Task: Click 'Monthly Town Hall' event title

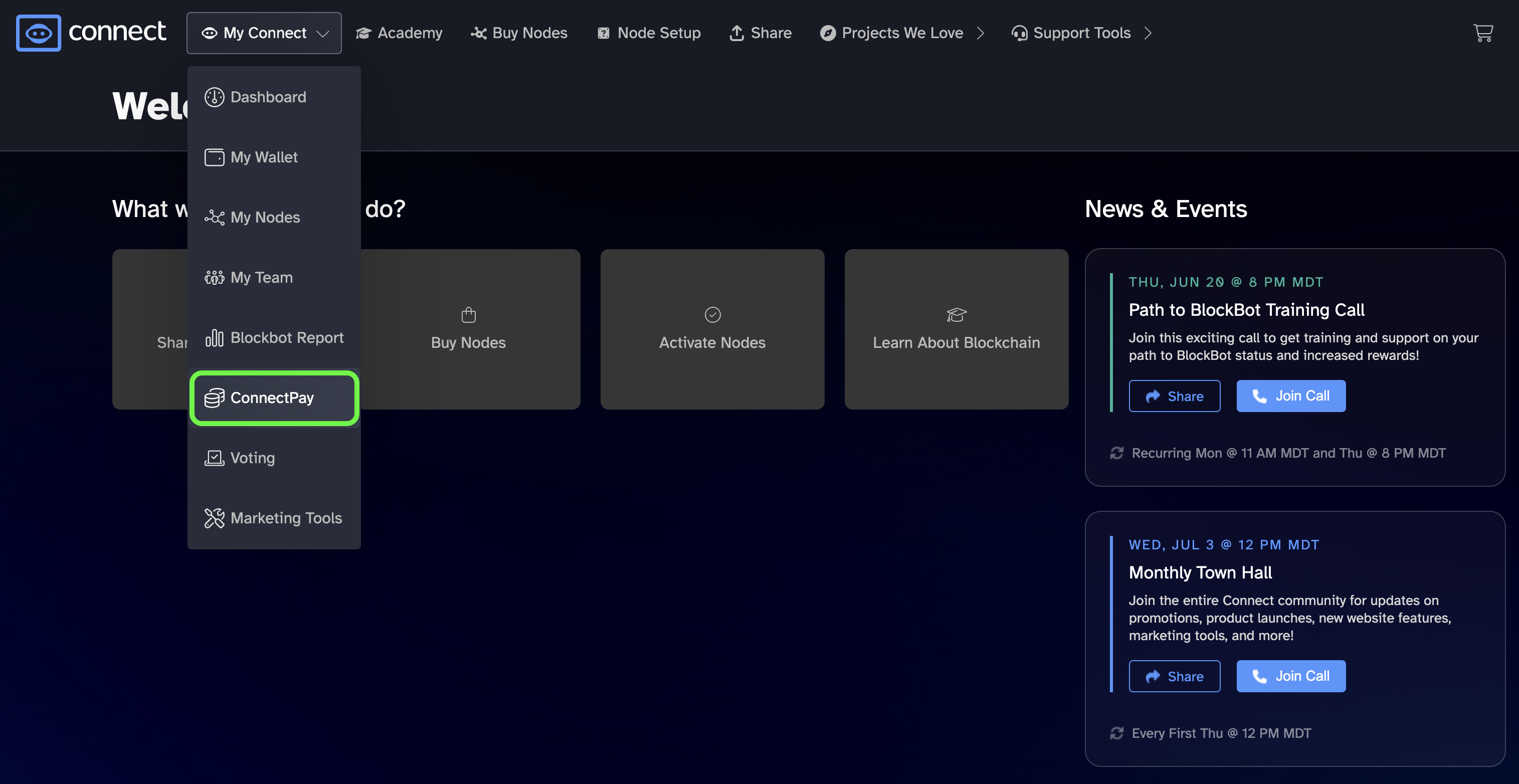Action: pyautogui.click(x=1200, y=572)
